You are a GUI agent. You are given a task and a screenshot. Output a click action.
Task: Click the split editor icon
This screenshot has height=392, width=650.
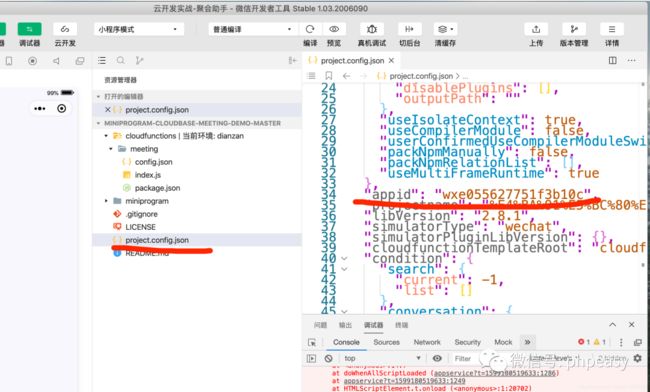tap(612, 60)
